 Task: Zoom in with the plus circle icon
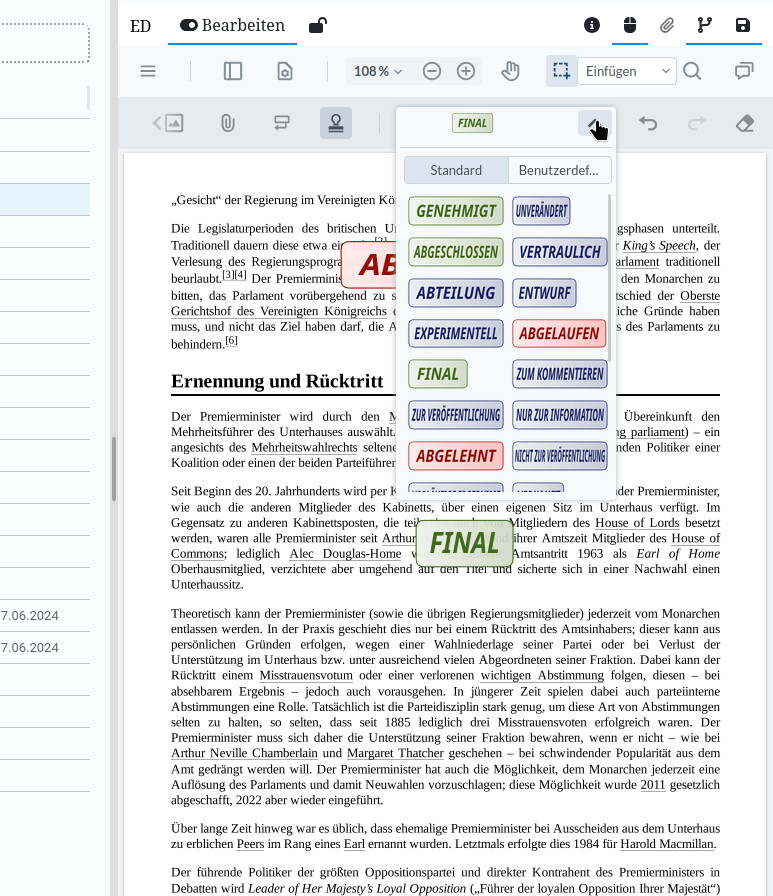tap(466, 71)
